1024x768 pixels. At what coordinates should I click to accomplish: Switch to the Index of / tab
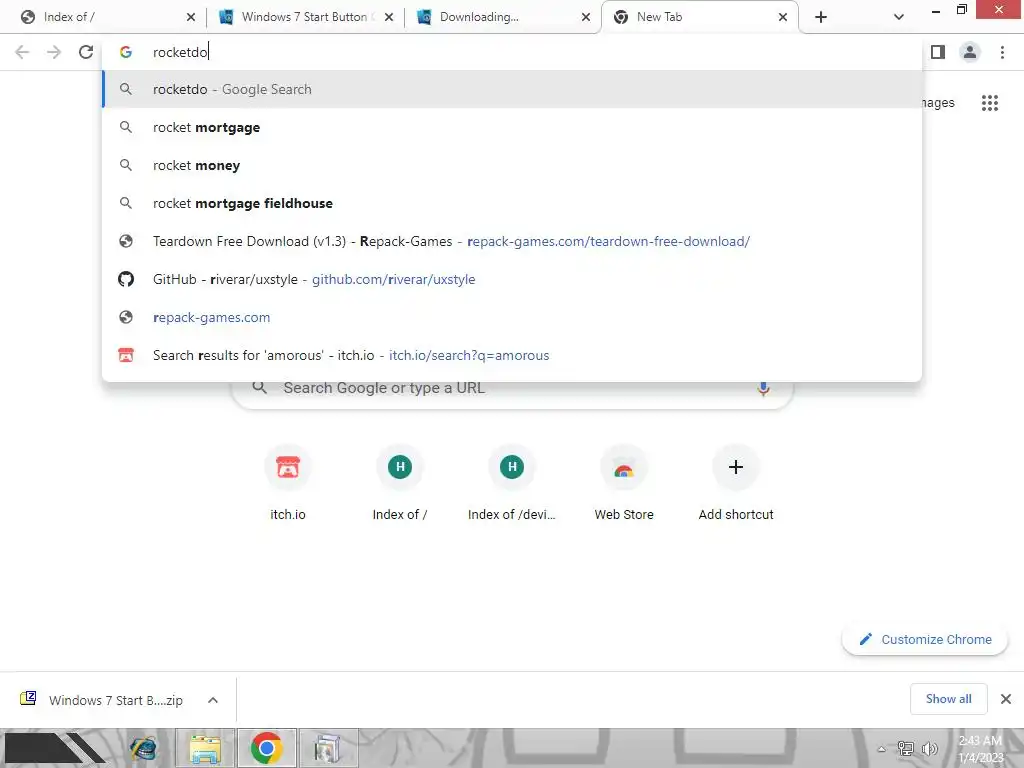point(103,18)
